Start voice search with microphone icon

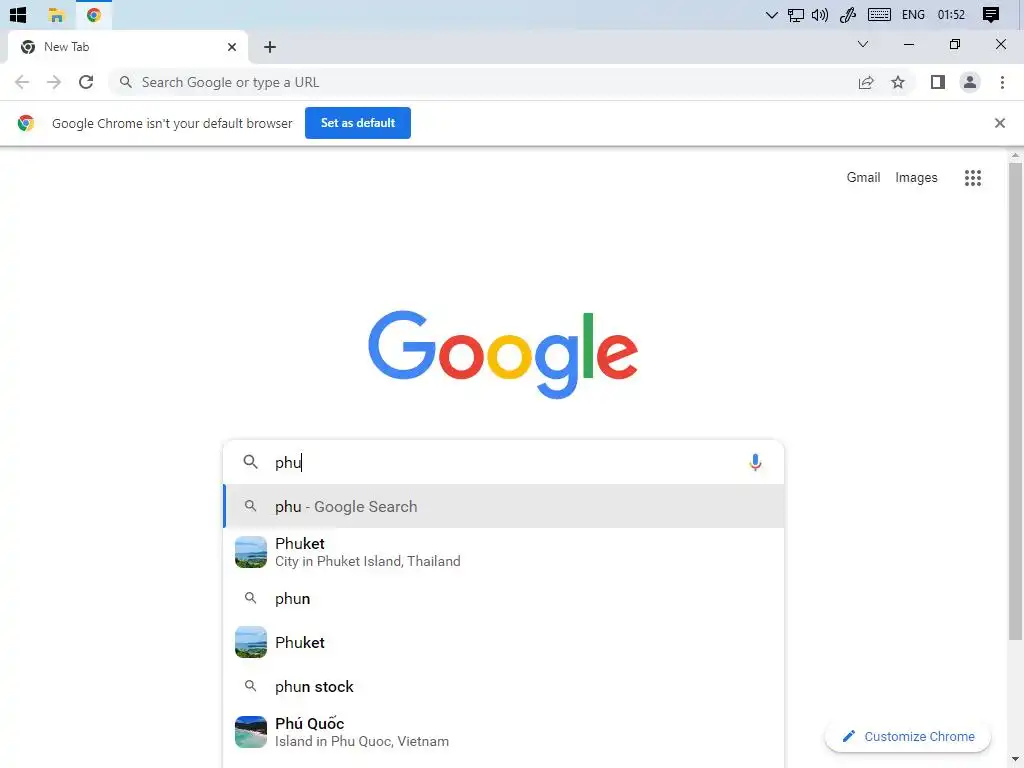755,462
